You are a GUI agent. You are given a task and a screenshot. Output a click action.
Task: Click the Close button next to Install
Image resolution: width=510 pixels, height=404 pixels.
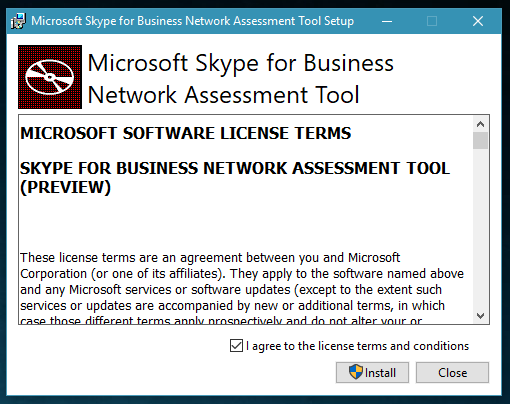coord(452,372)
